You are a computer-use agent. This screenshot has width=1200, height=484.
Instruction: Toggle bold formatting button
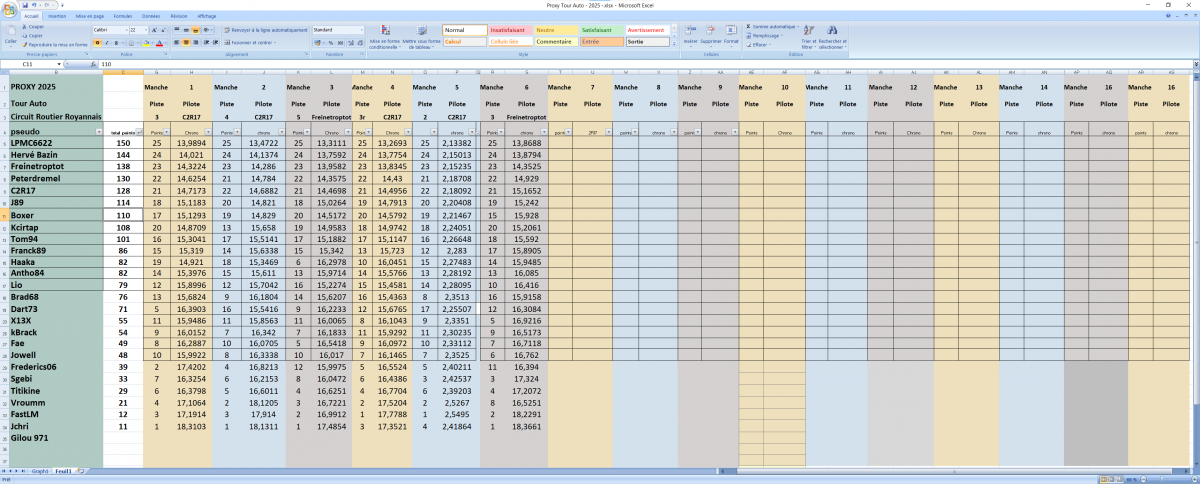pos(96,43)
